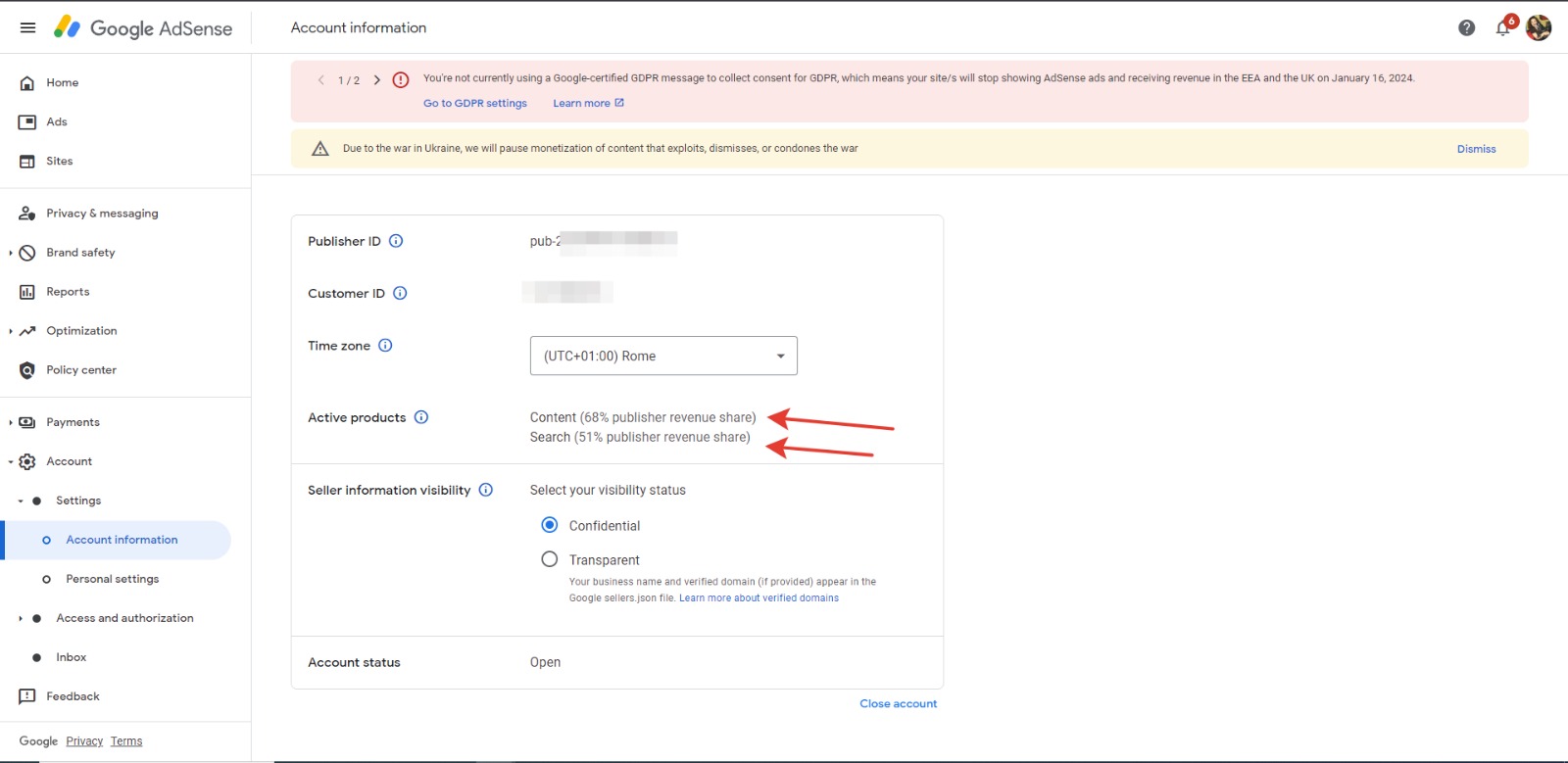1568x763 pixels.
Task: Click the Search 51% revenue share text
Action: [640, 437]
